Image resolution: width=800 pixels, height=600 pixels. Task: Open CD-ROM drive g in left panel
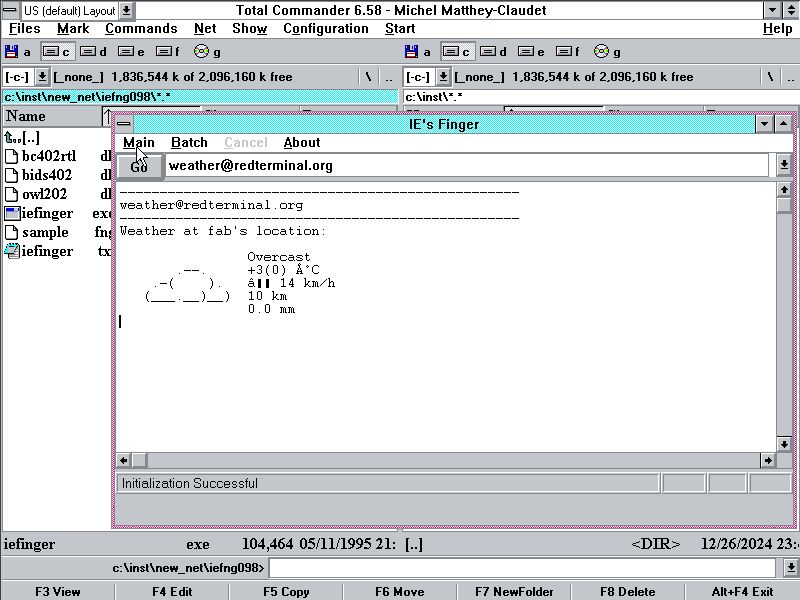pyautogui.click(x=208, y=52)
